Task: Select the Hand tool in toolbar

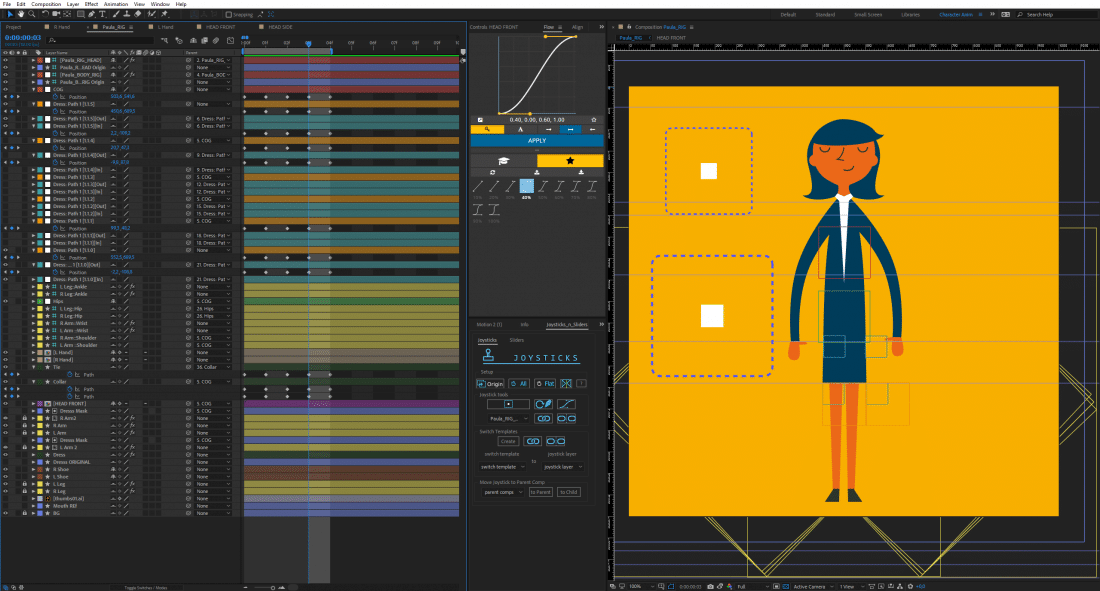Action: coord(20,14)
